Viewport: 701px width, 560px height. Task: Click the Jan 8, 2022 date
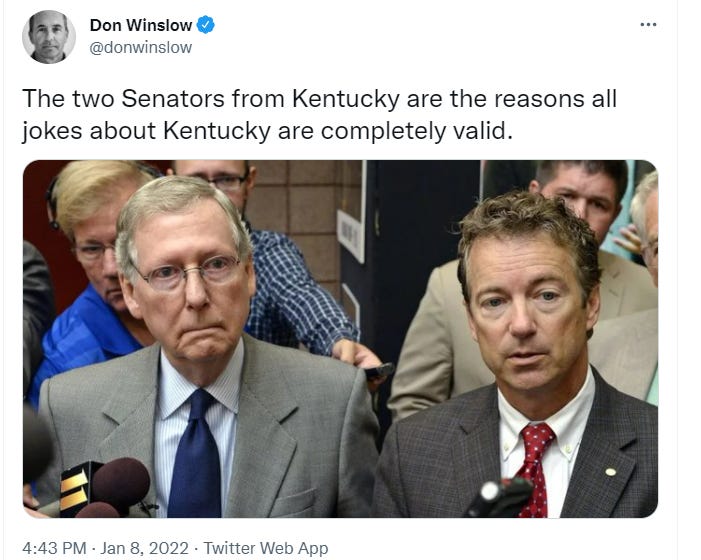(144, 548)
